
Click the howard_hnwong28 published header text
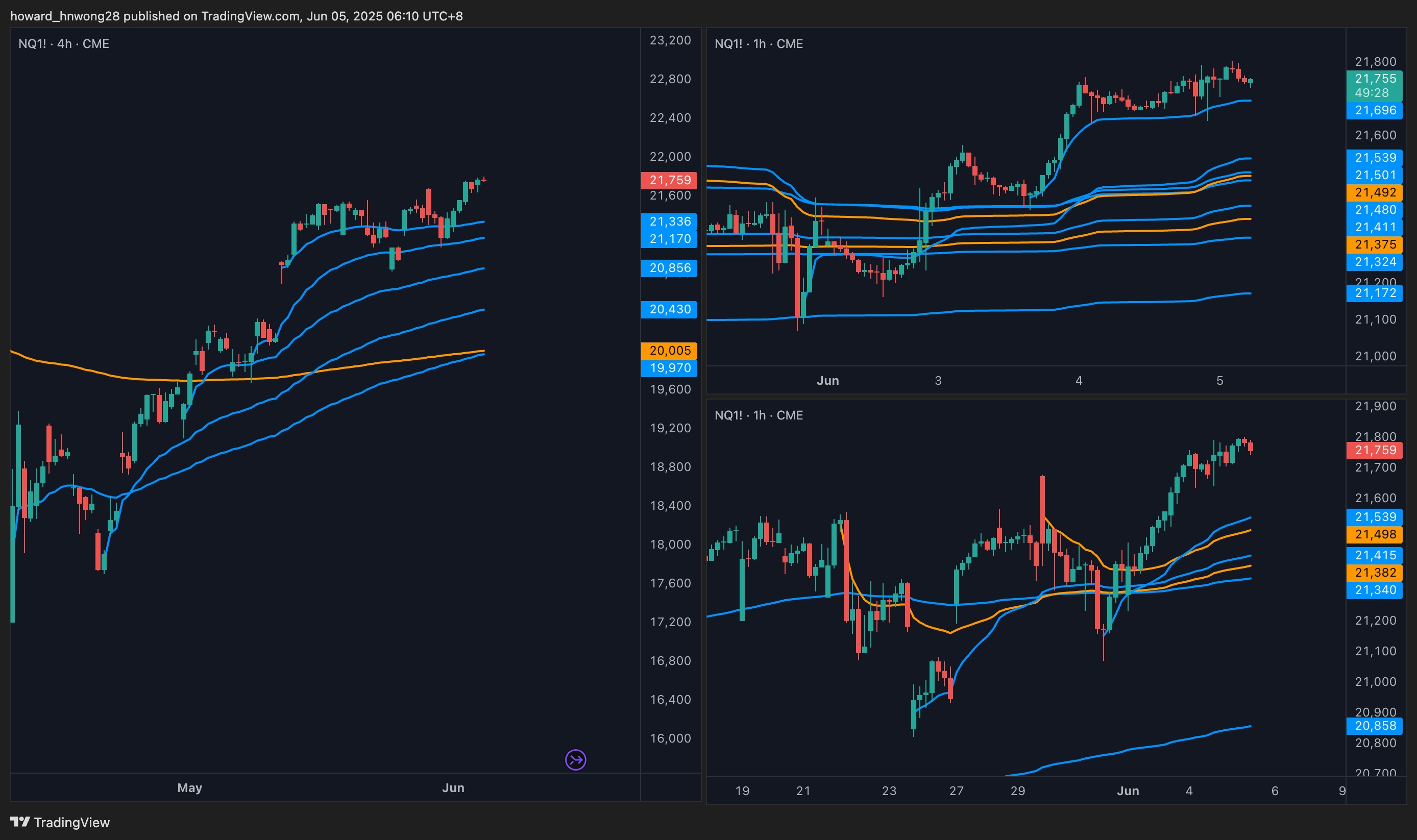coord(236,16)
